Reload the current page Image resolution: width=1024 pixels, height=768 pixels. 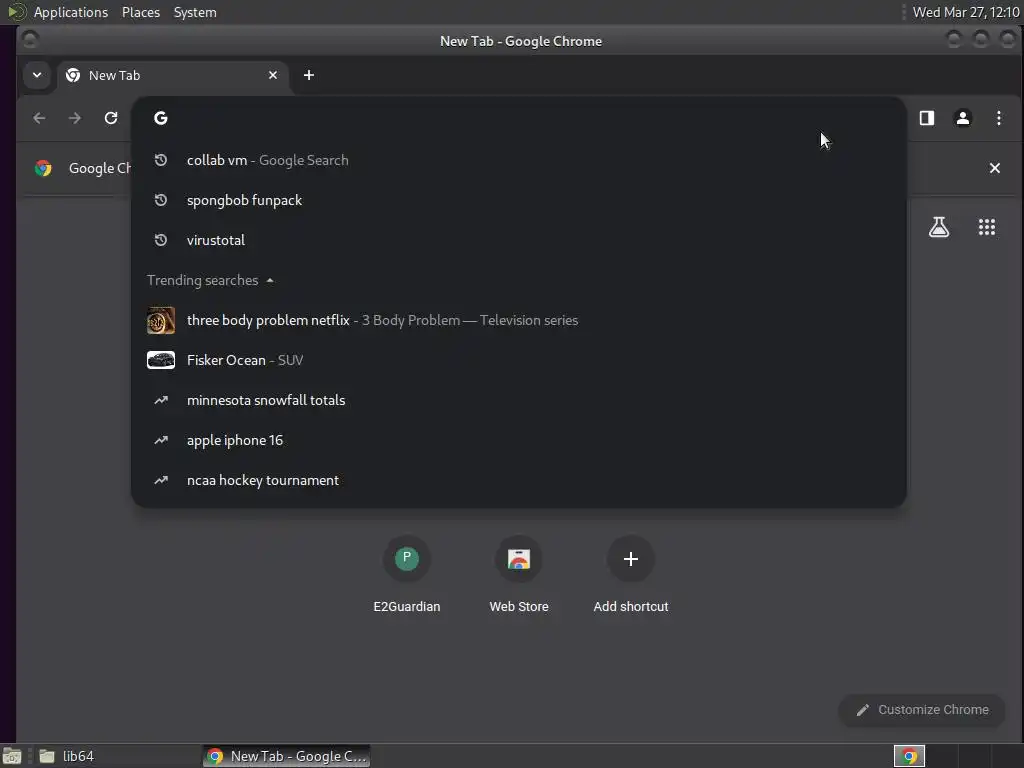pyautogui.click(x=111, y=118)
